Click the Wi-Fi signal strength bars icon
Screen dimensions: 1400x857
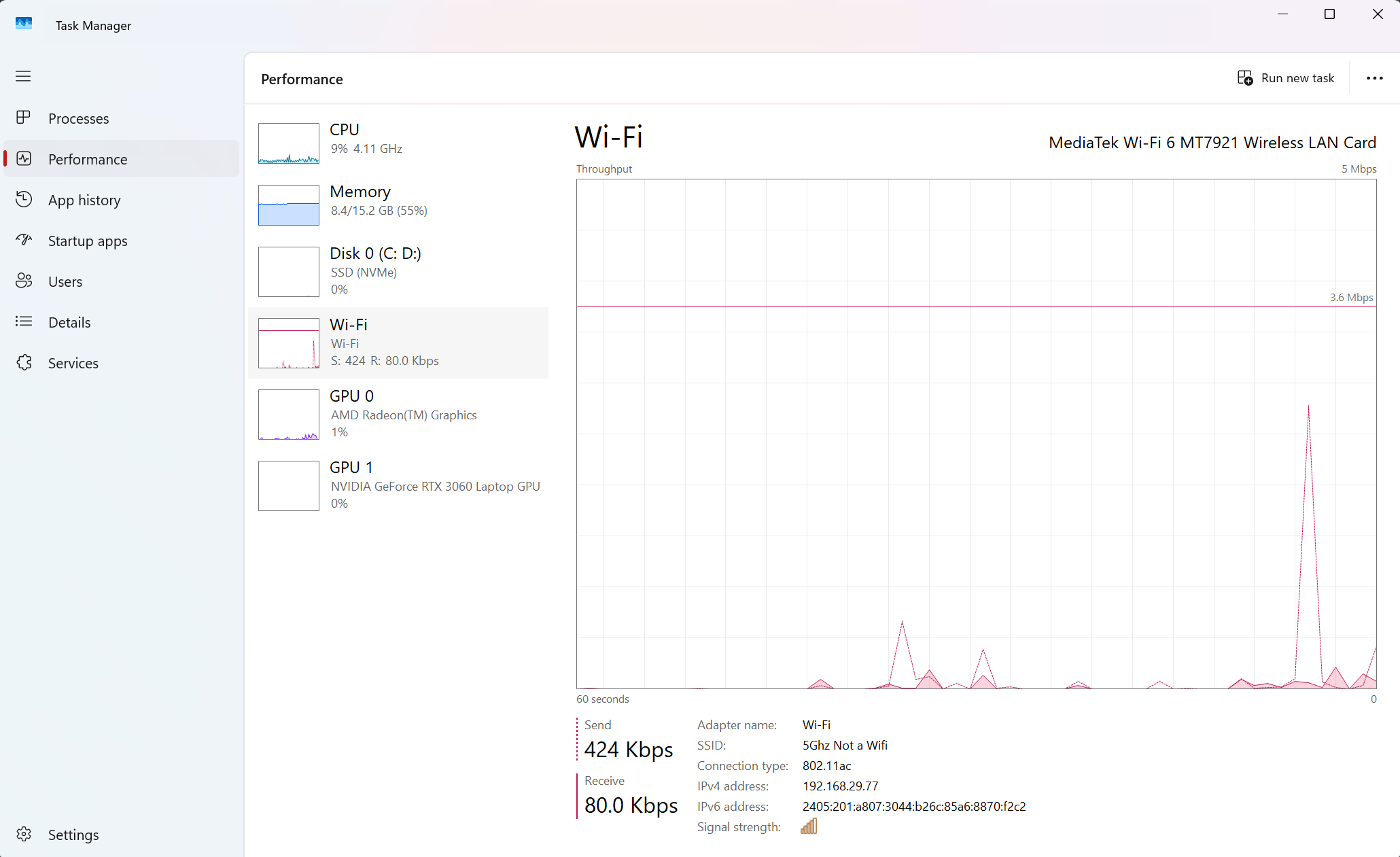pos(808,826)
